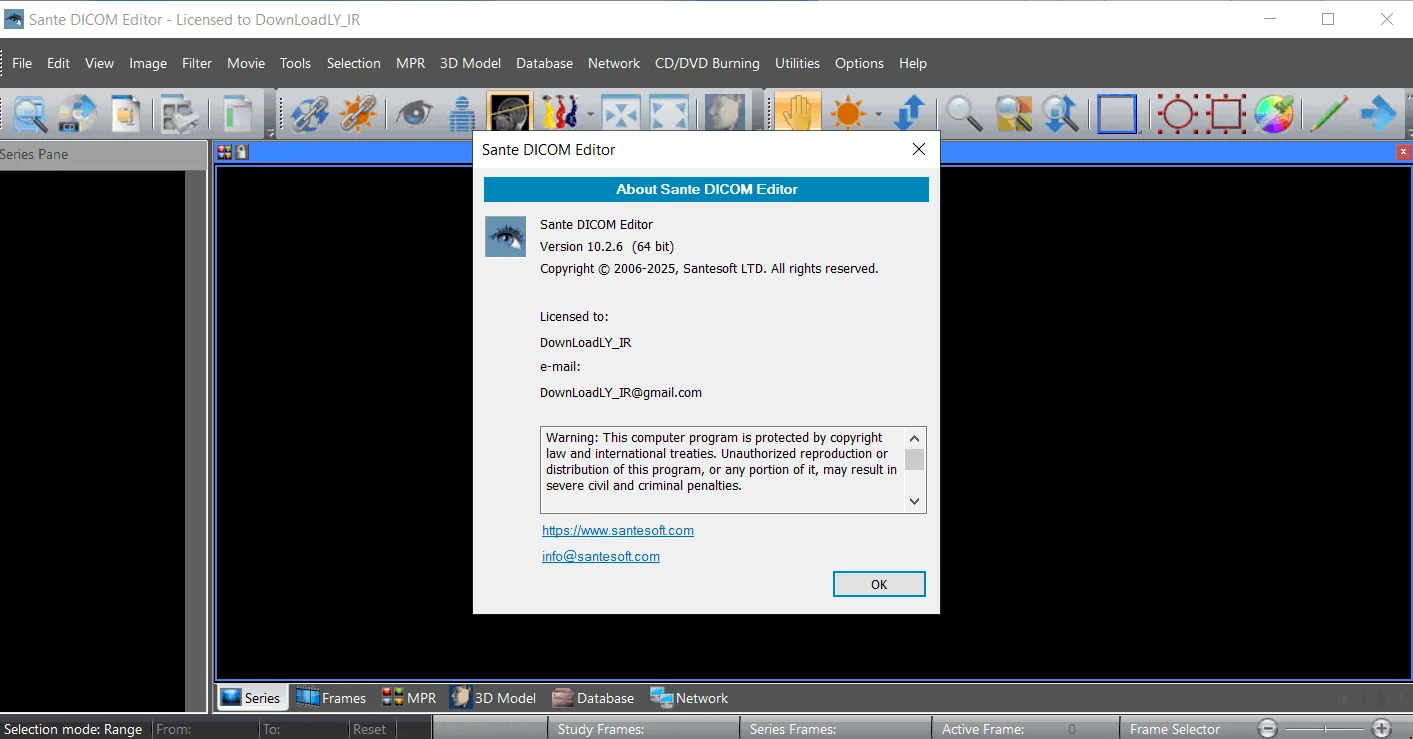Click the blue right arrow icon
The width and height of the screenshot is (1413, 739).
[1378, 113]
